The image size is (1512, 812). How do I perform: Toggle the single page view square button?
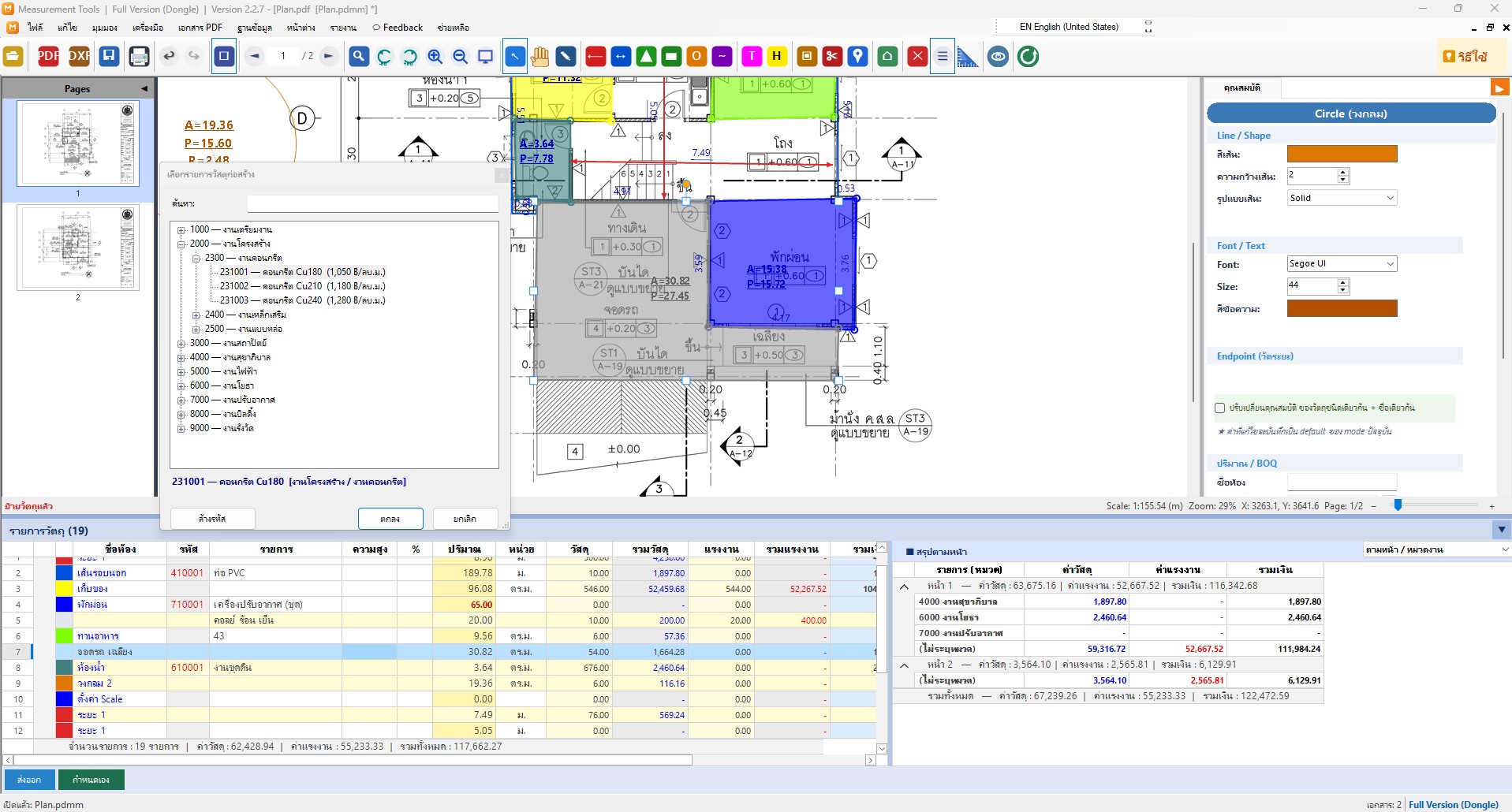point(224,56)
